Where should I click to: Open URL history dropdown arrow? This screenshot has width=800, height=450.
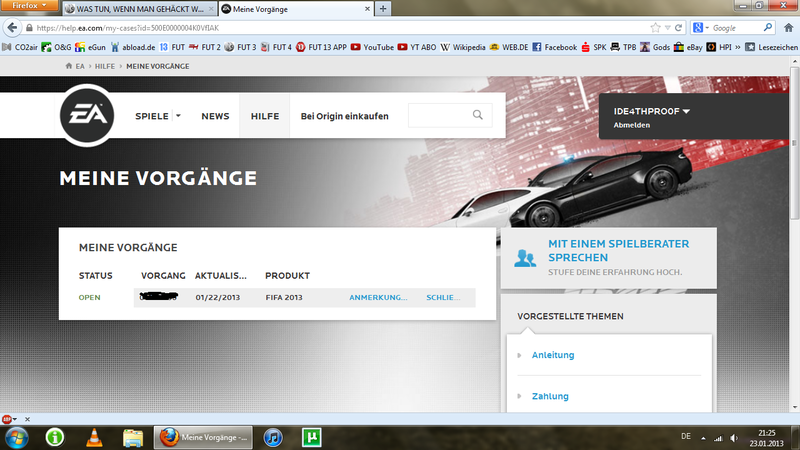coord(667,28)
